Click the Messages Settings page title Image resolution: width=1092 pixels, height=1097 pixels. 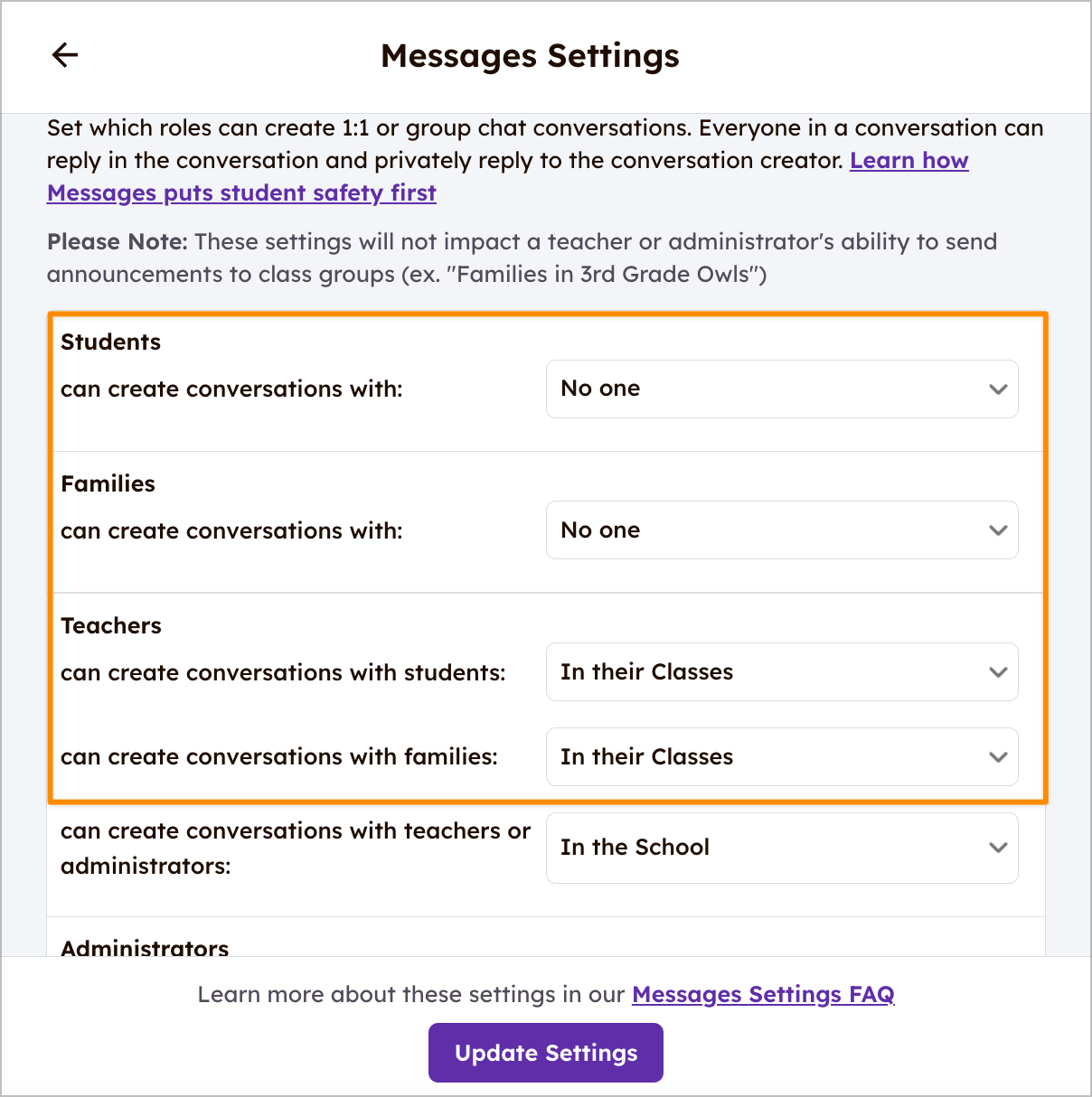pos(530,56)
